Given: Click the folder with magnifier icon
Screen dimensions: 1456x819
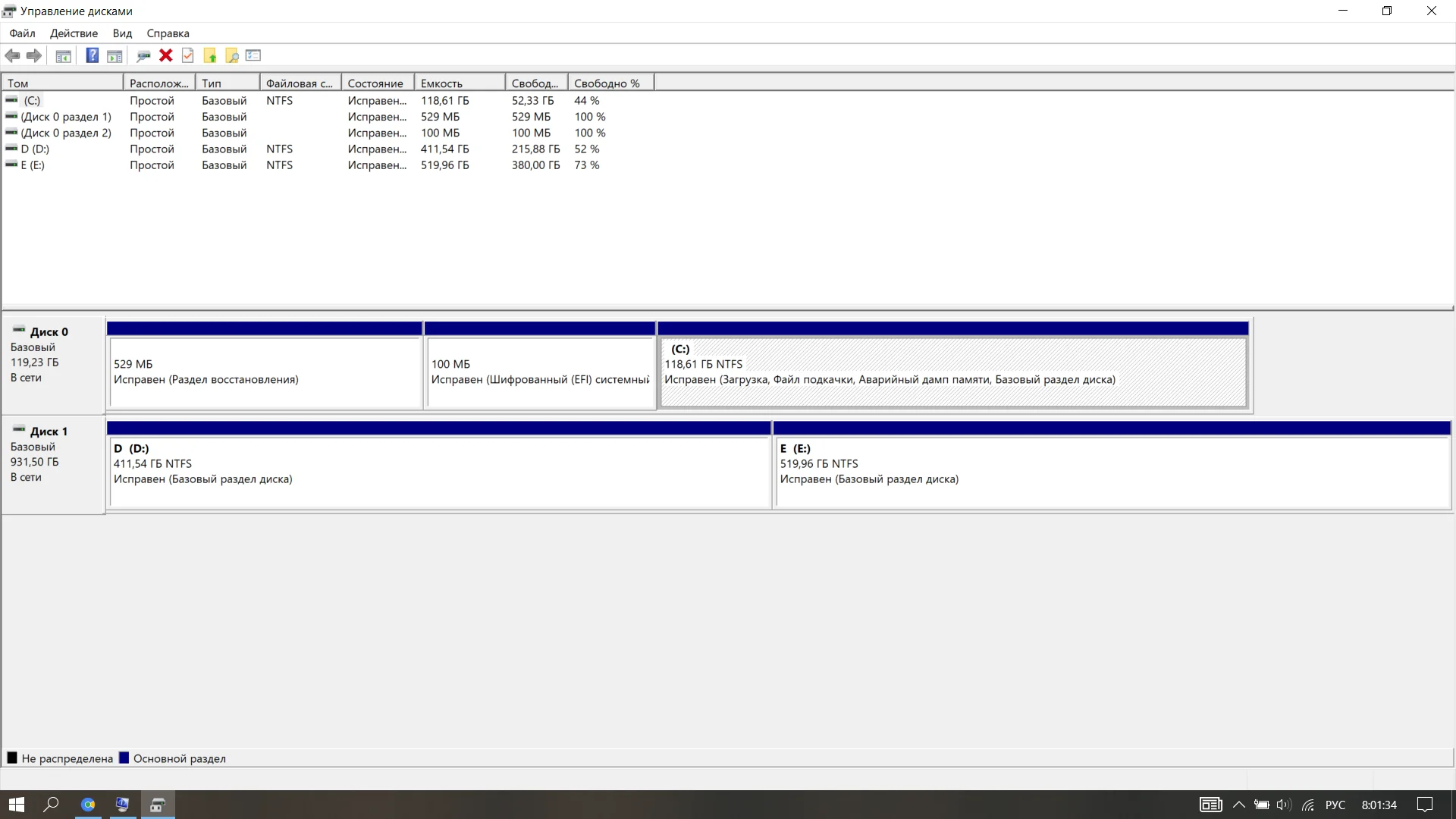Looking at the screenshot, I should 232,55.
